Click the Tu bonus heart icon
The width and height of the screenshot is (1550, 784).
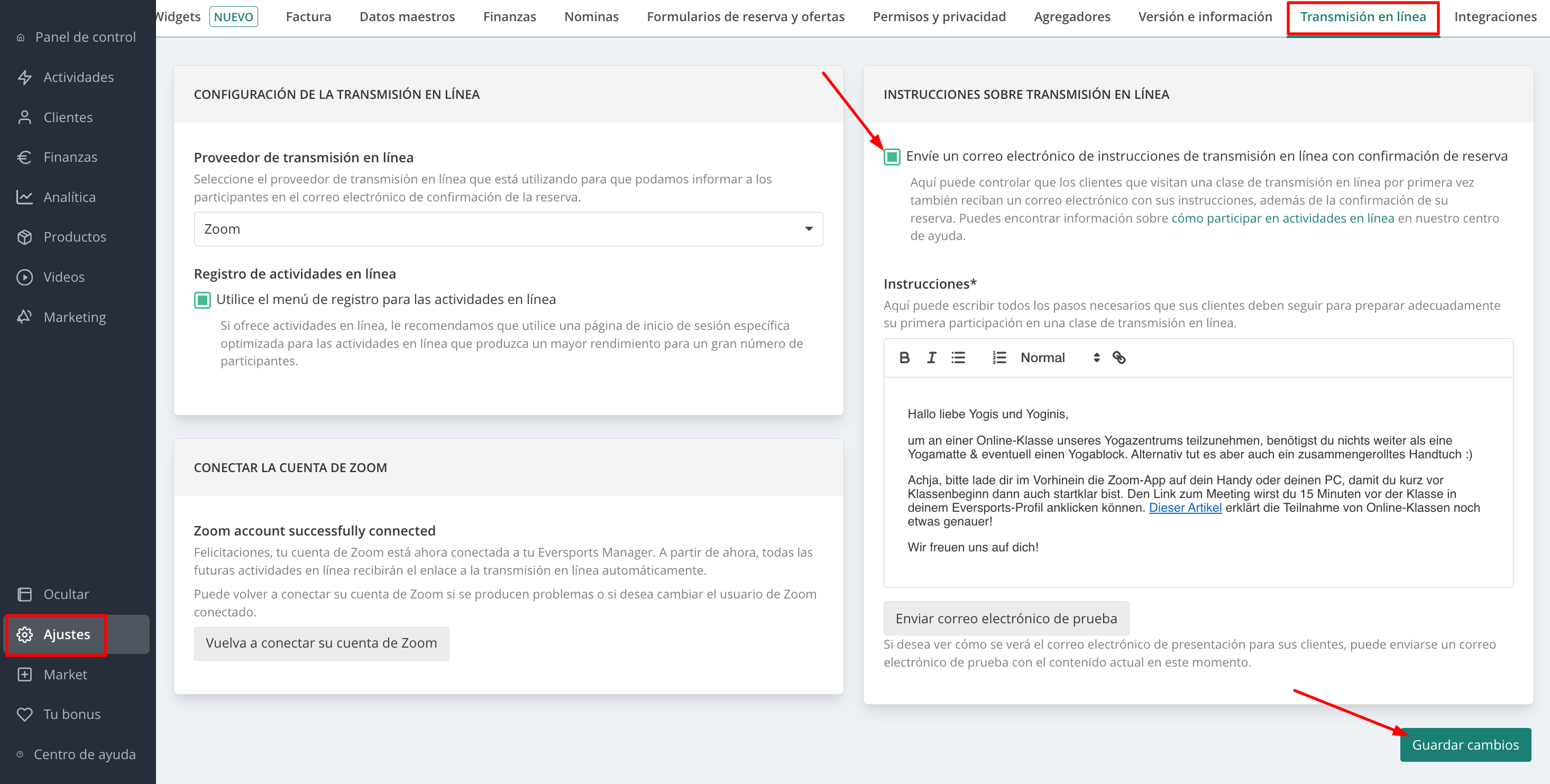[x=25, y=714]
